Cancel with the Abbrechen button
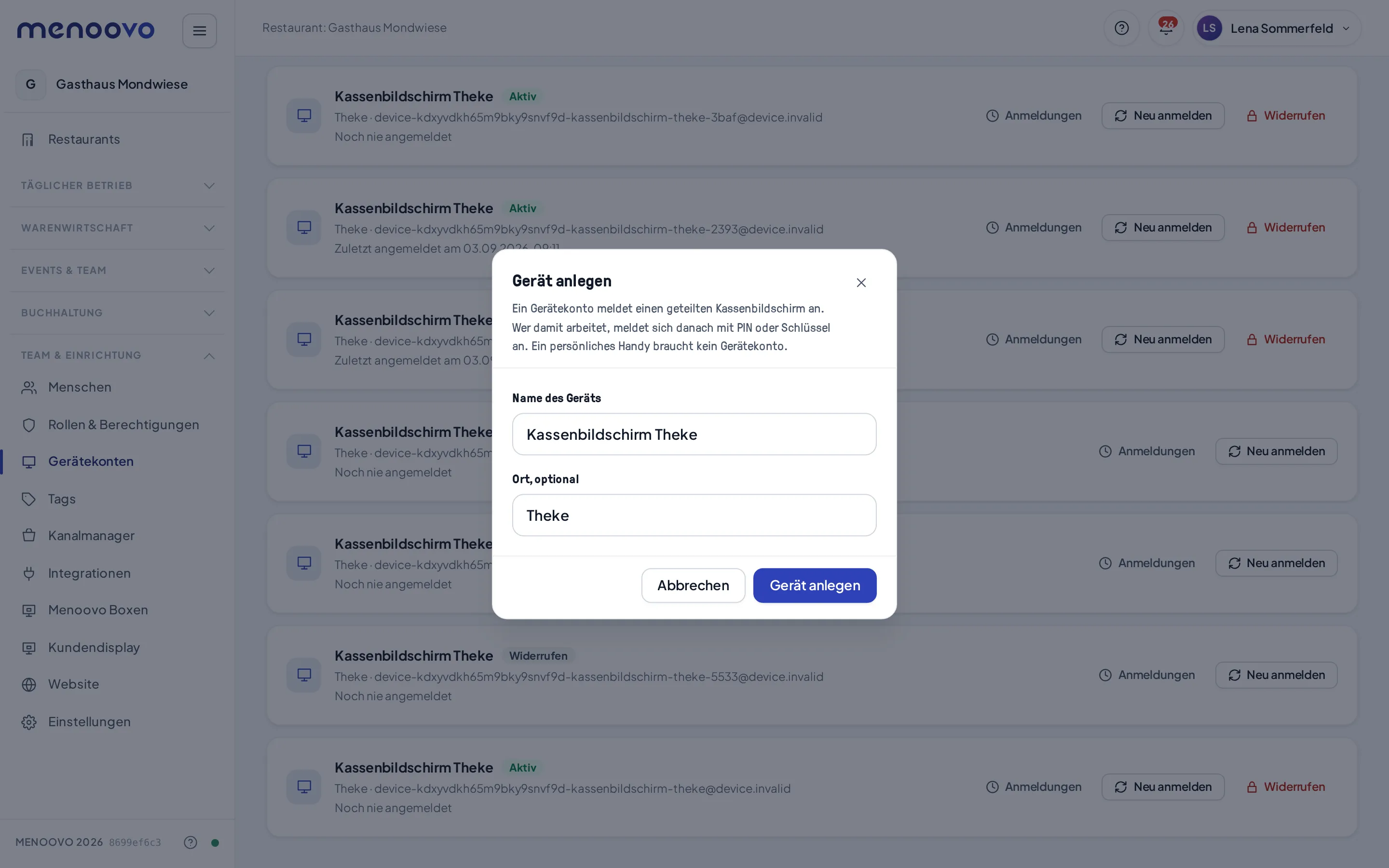 [x=693, y=585]
